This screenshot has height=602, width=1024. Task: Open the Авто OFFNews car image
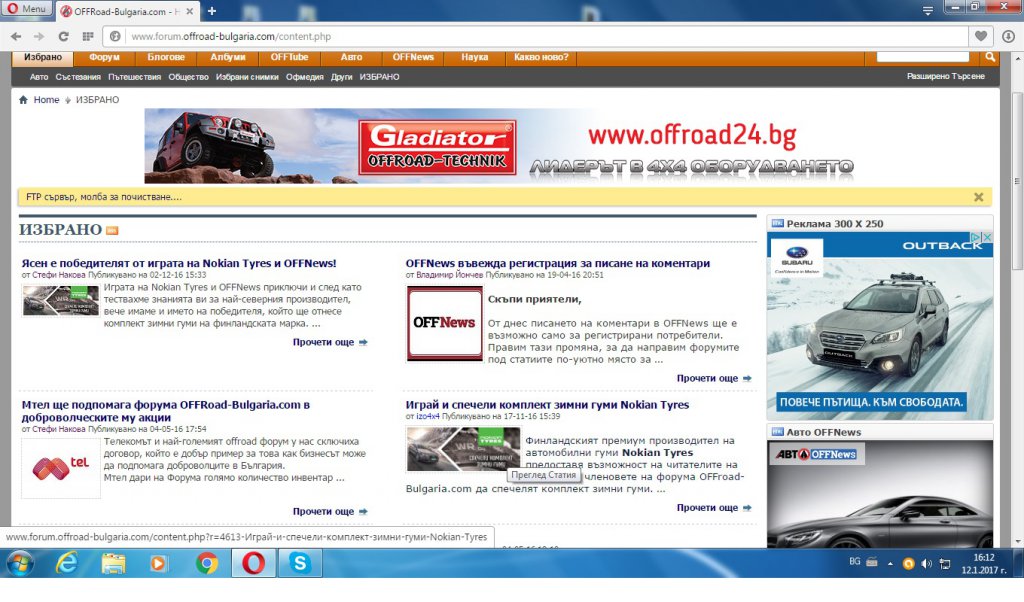(x=880, y=494)
